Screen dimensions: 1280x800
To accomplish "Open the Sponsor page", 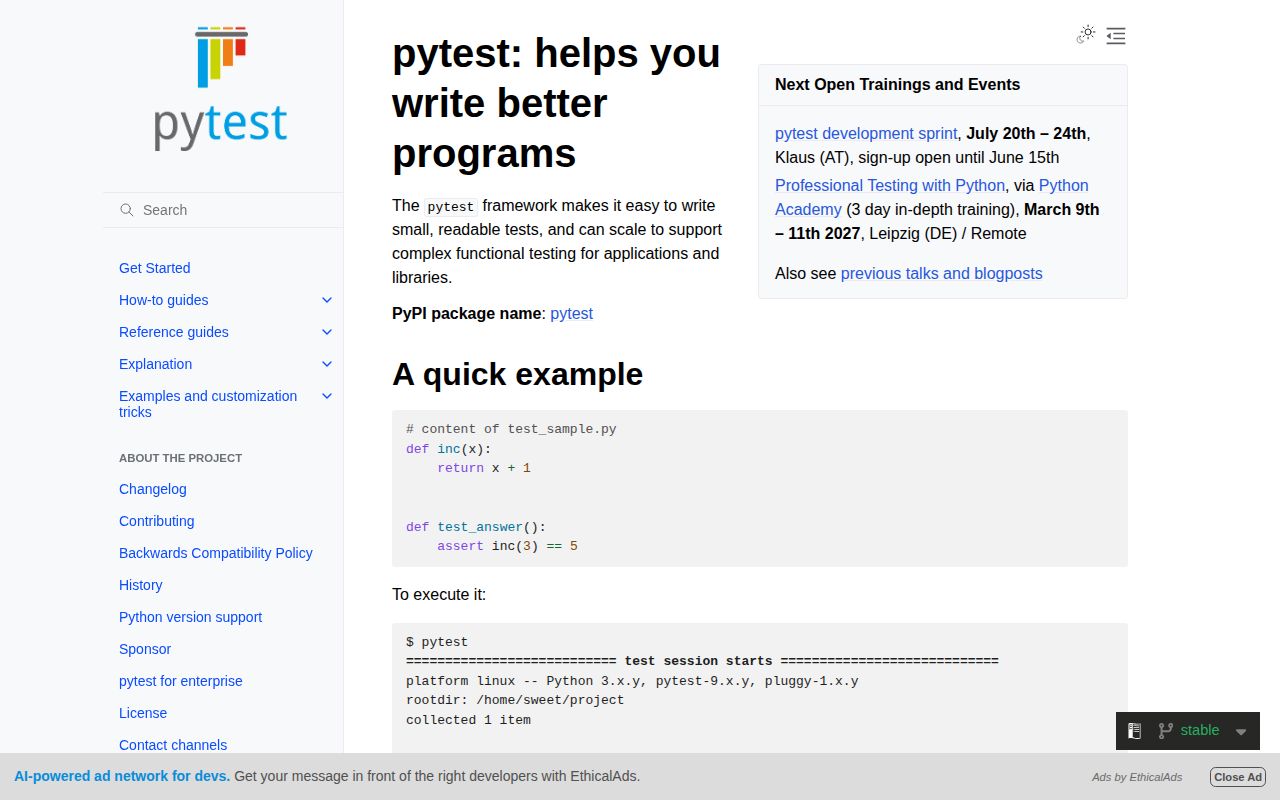I will tap(145, 649).
